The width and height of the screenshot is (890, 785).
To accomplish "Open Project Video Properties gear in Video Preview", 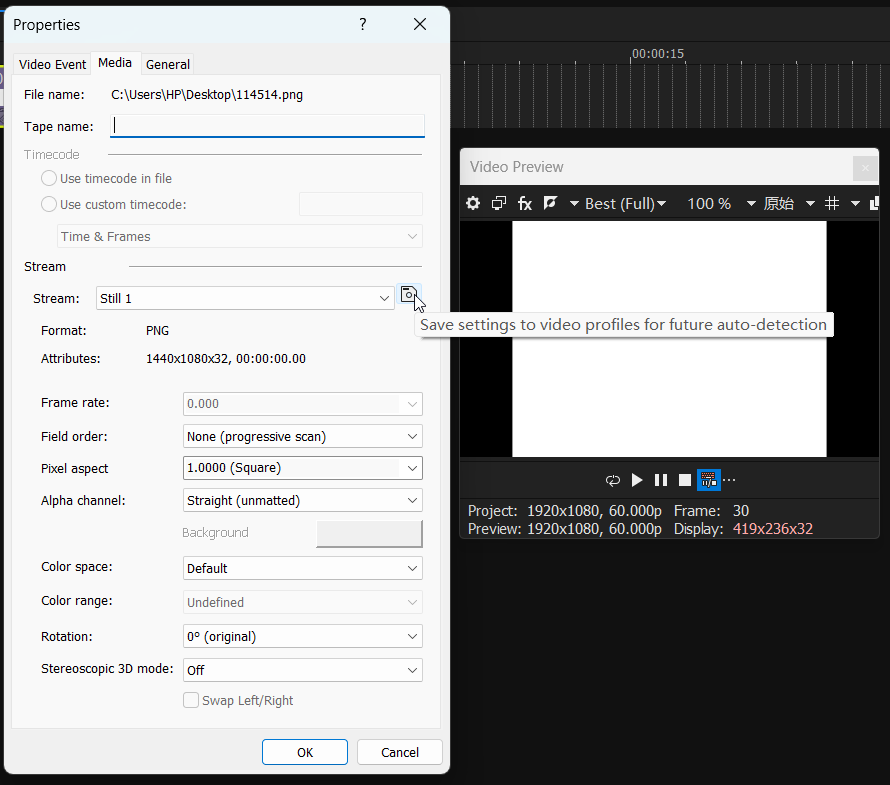I will point(473,203).
